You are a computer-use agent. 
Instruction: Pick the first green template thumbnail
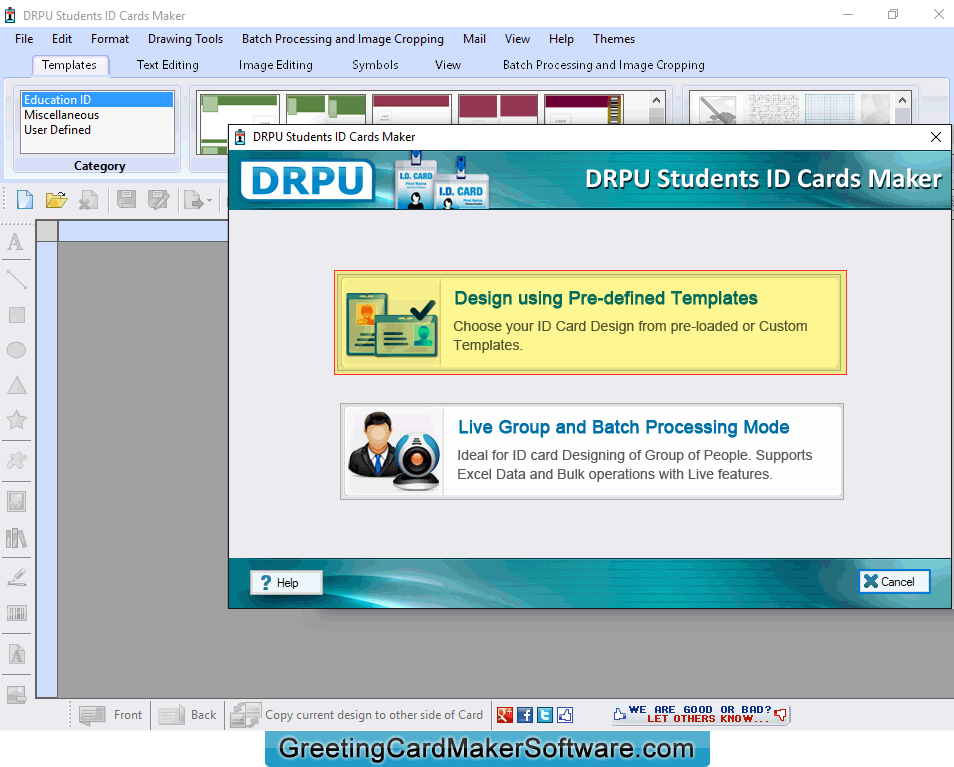point(240,124)
